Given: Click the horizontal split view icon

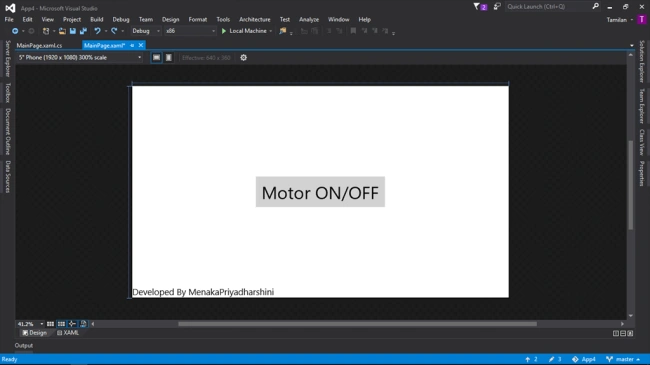Looking at the screenshot, I should [623, 333].
